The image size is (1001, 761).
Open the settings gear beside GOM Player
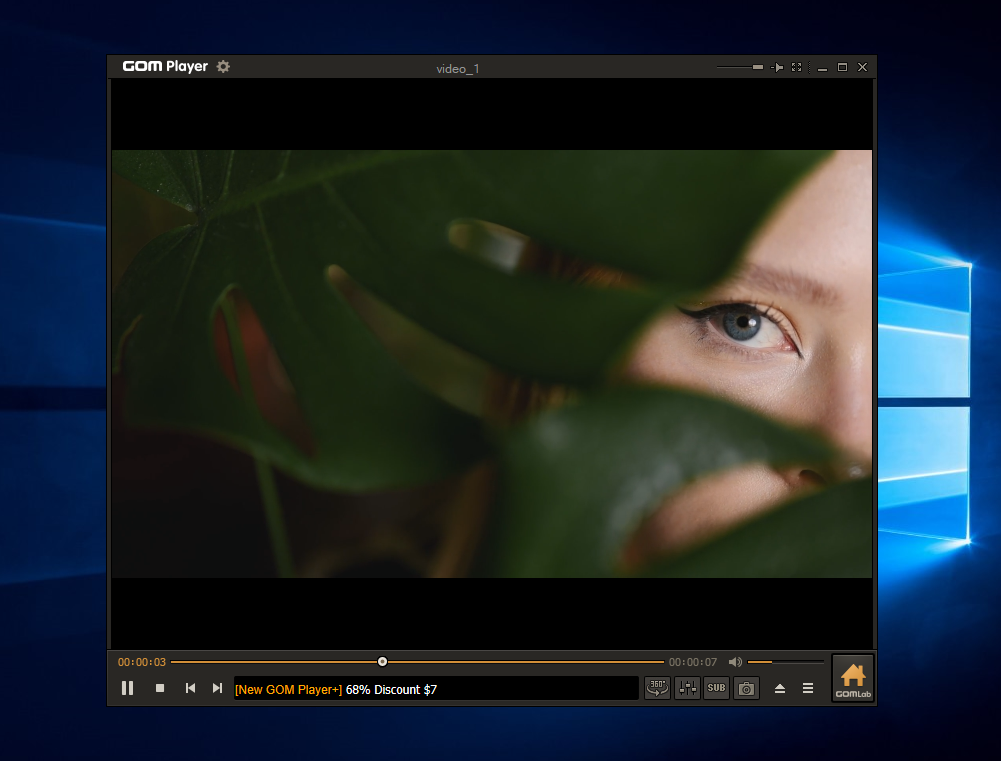point(223,66)
